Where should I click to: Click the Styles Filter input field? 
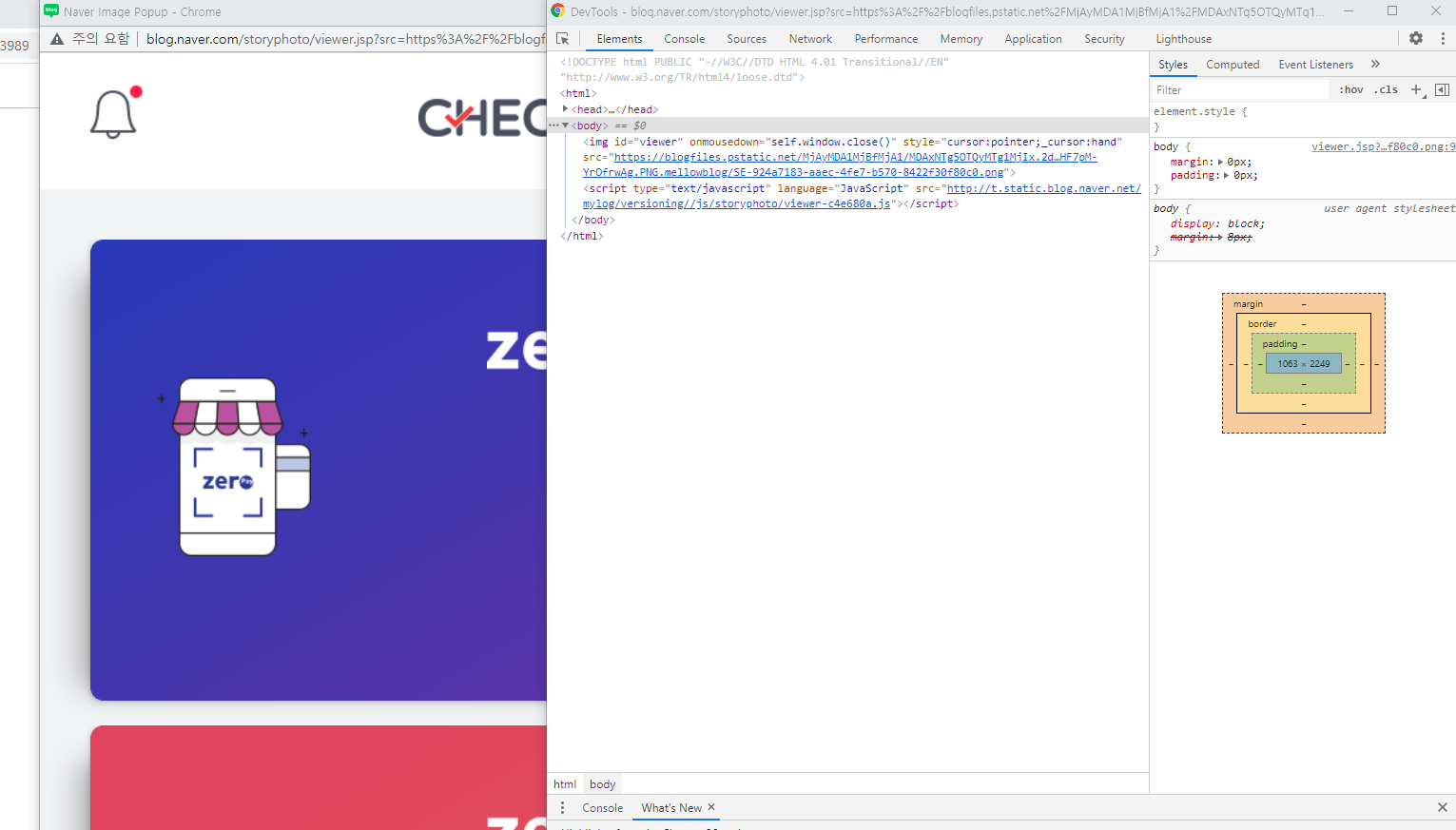pos(1240,90)
